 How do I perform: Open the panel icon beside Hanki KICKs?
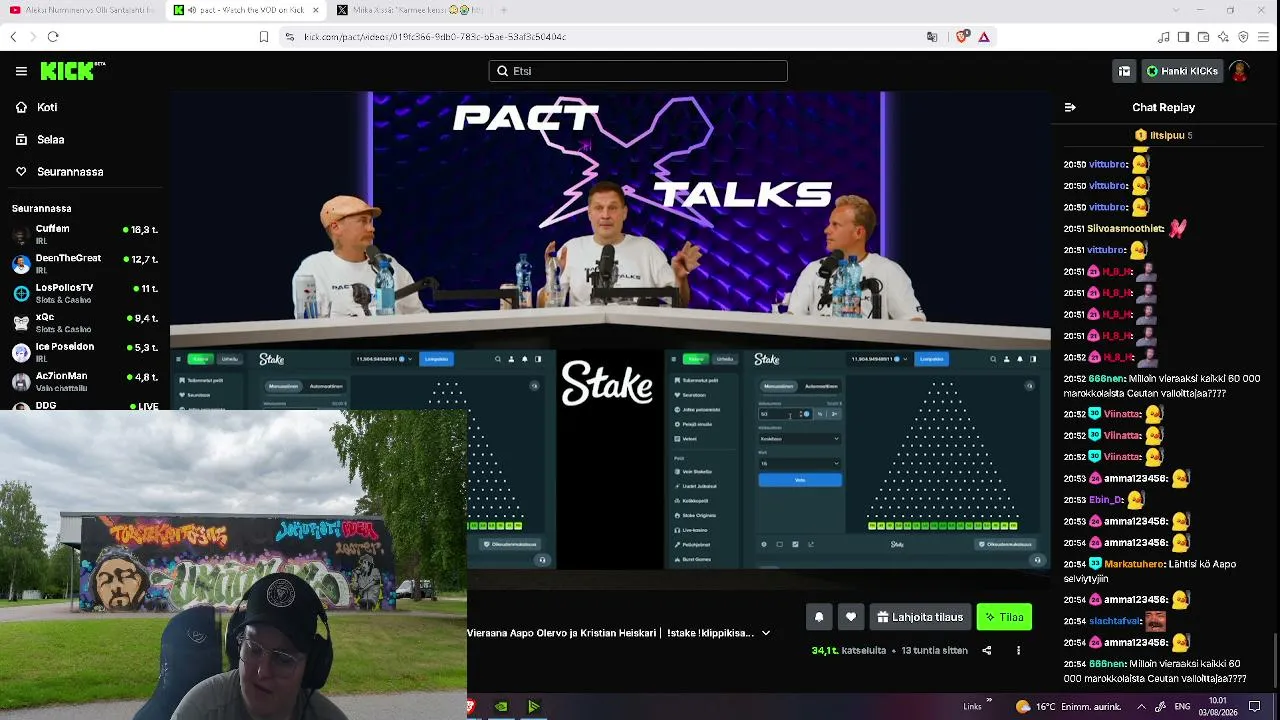pos(1124,71)
